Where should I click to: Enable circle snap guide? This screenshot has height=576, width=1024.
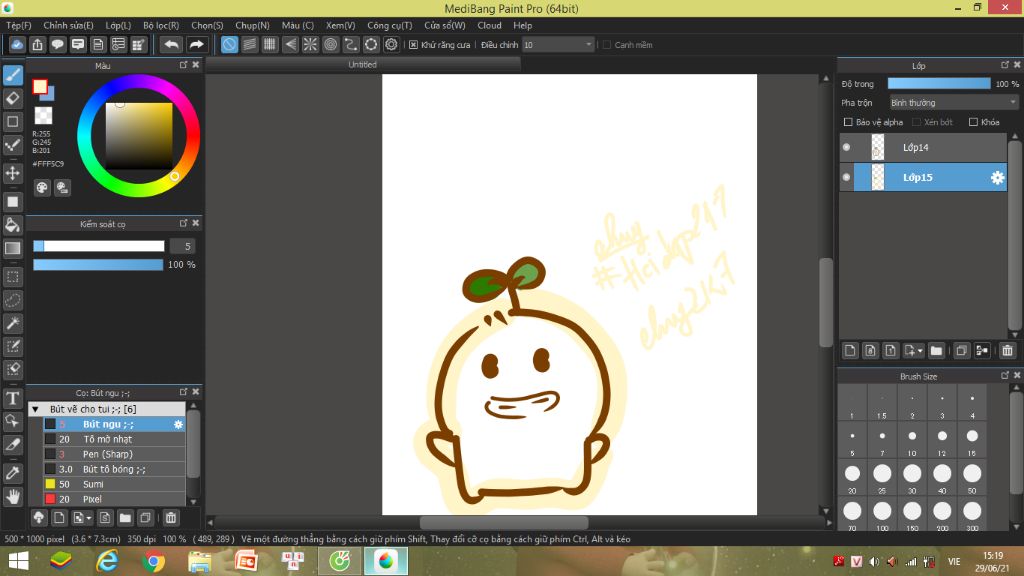[330, 44]
